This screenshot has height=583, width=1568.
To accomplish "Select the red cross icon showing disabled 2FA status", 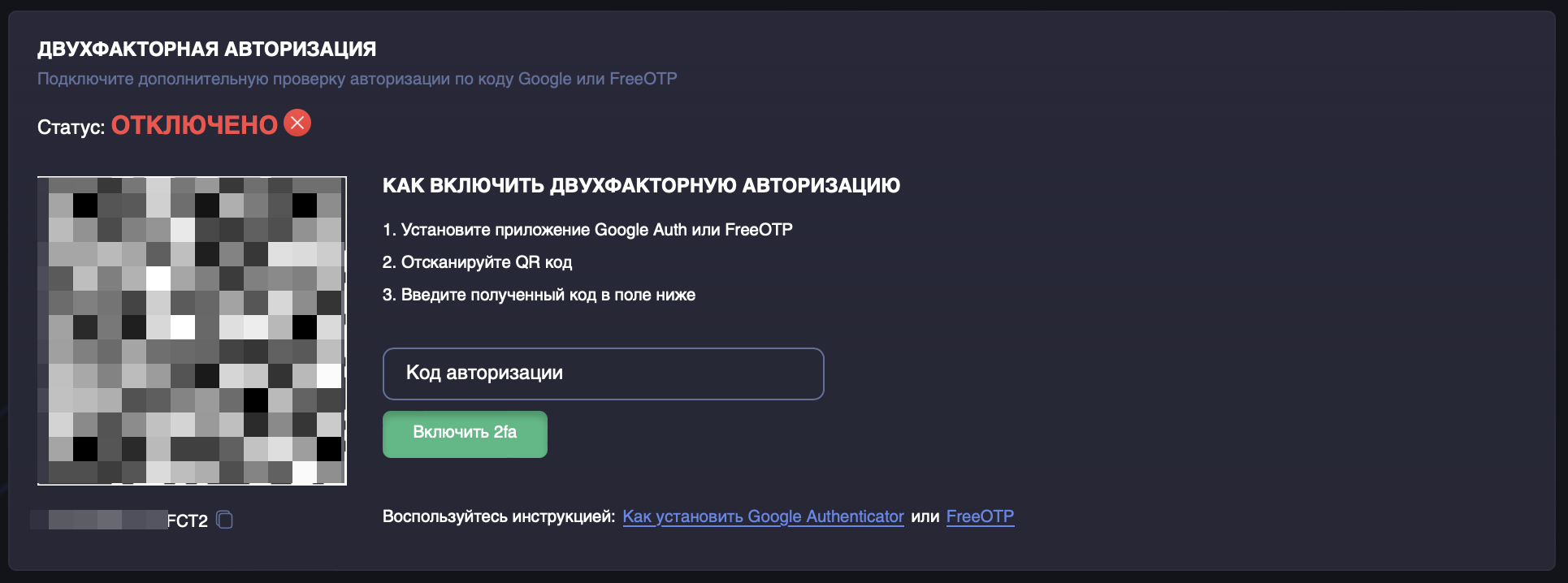I will 298,123.
